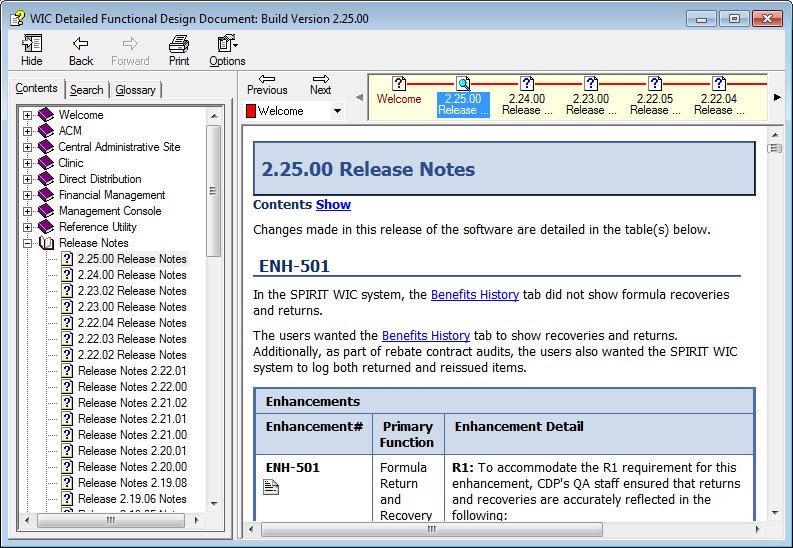The image size is (793, 548).
Task: Select the 2.25.00 Release icon in browse sequence
Action: pos(463,83)
